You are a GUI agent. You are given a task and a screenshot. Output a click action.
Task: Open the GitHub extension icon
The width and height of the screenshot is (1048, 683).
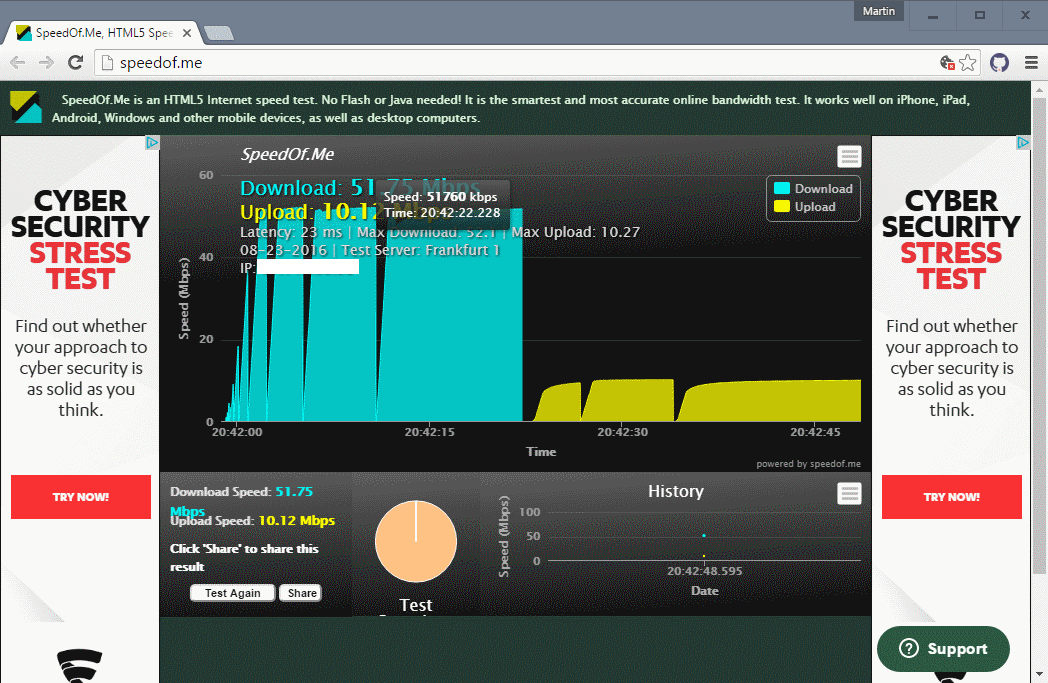coord(999,63)
